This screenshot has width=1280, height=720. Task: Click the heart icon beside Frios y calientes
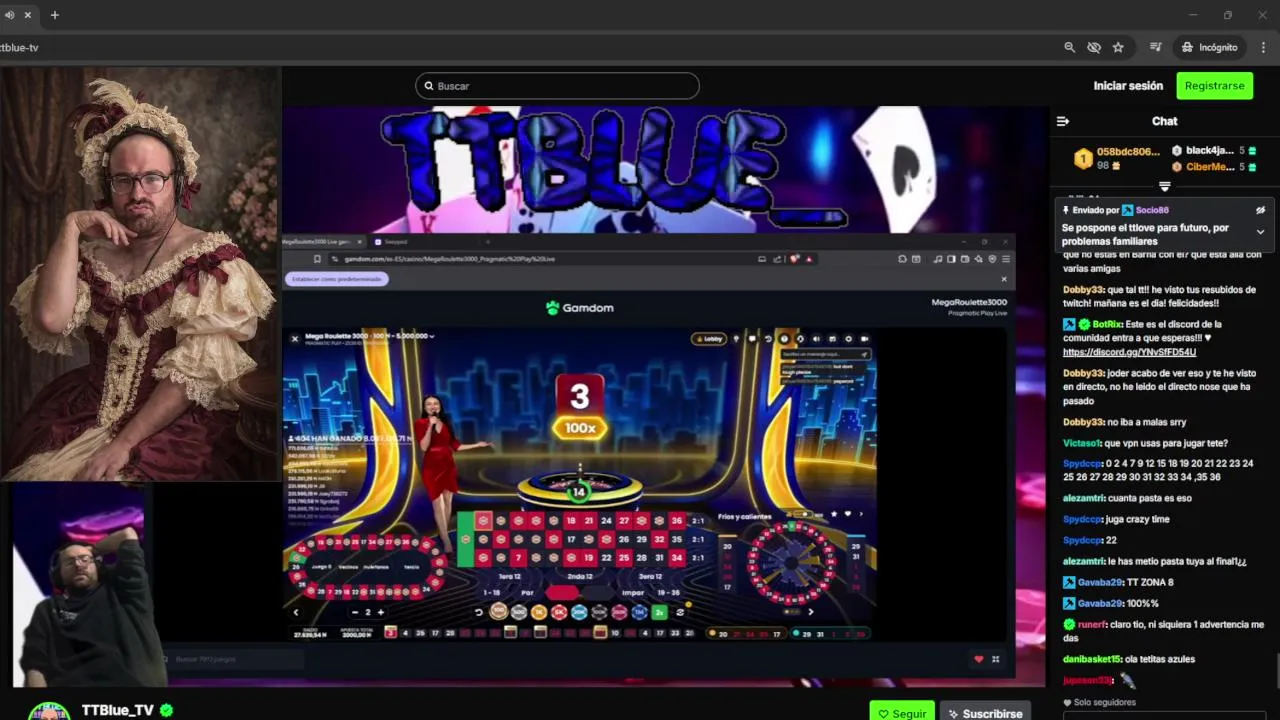point(848,514)
